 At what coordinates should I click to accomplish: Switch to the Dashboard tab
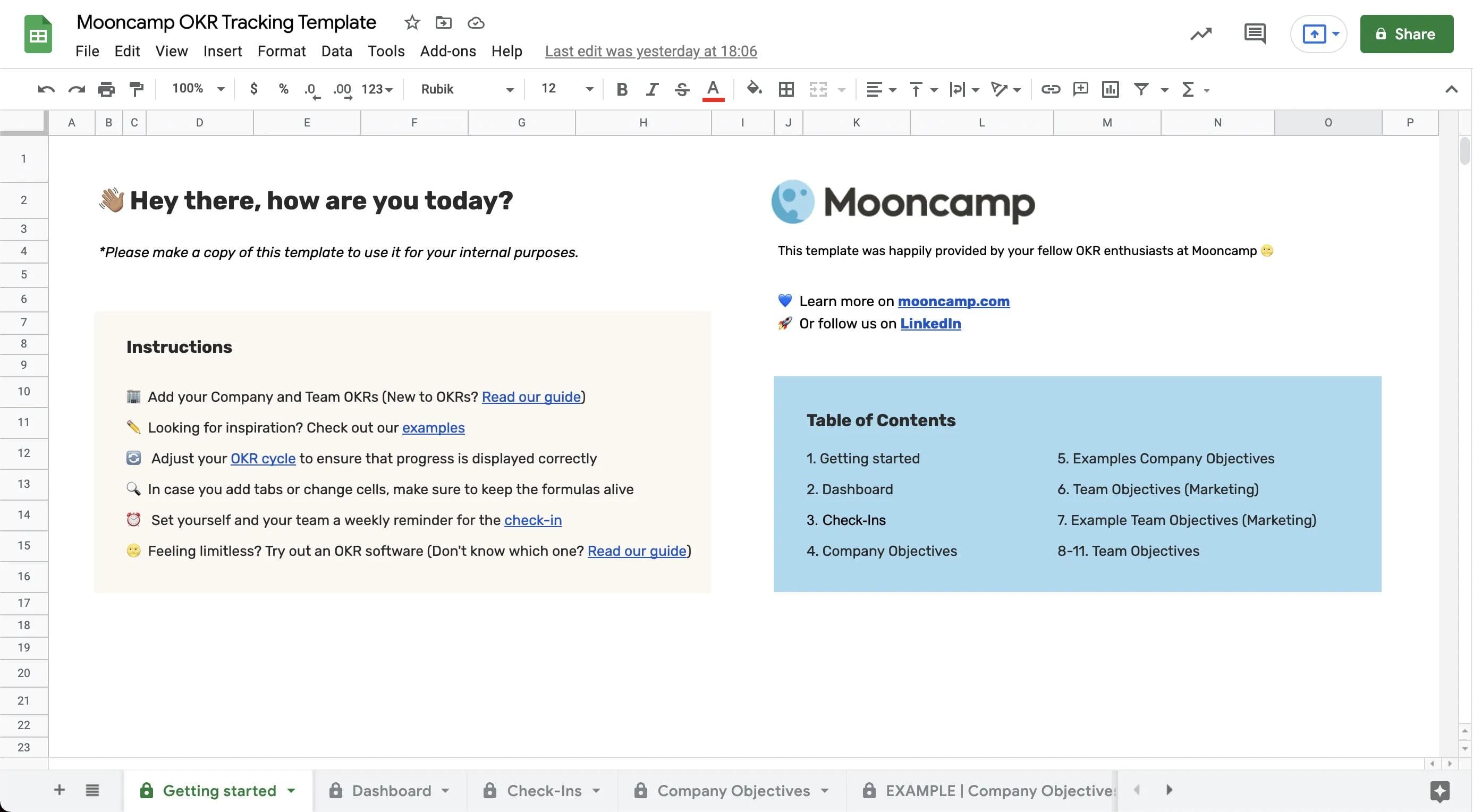point(390,790)
